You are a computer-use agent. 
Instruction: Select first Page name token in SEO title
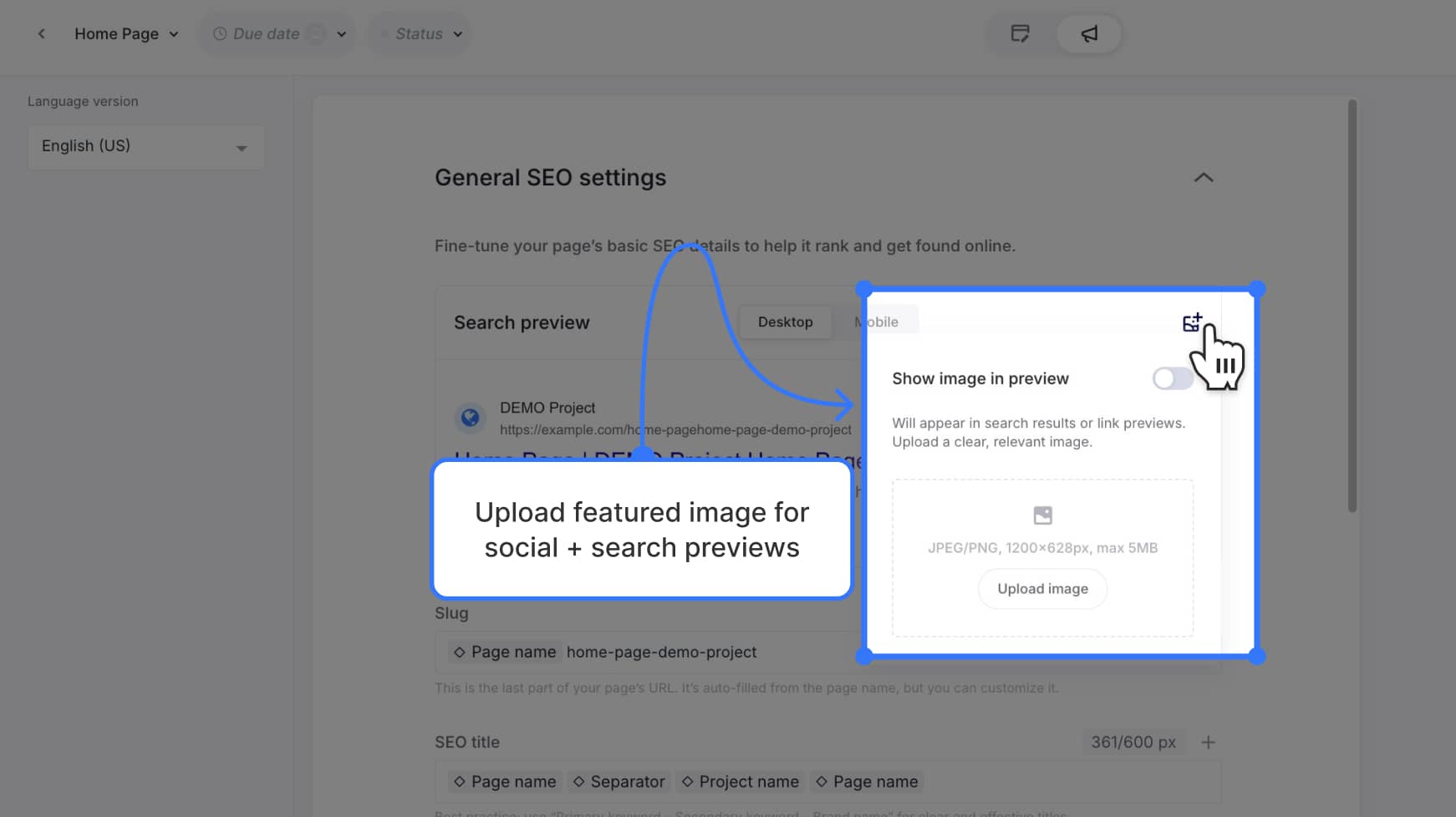tap(506, 782)
